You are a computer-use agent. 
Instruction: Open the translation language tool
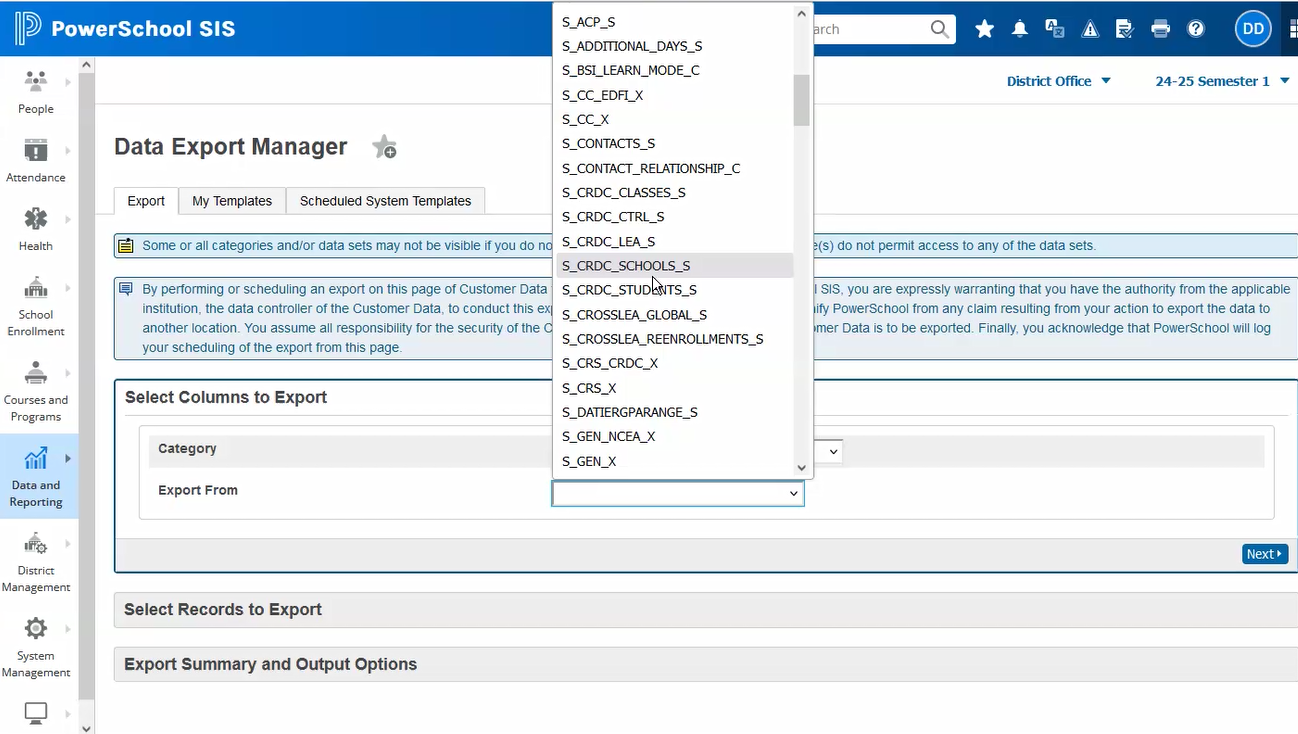click(1054, 28)
